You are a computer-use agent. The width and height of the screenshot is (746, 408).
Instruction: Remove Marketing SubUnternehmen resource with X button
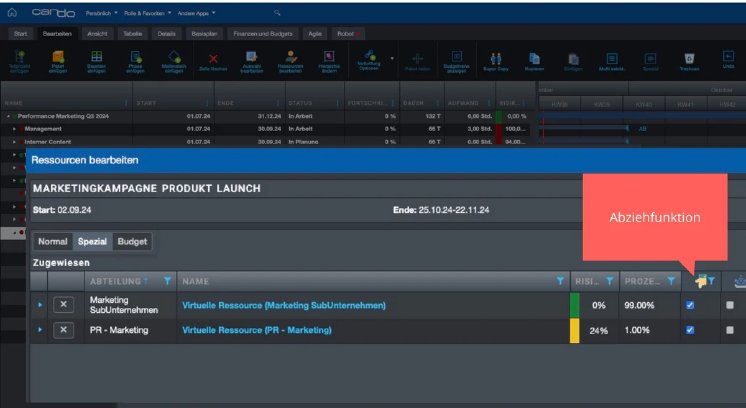(64, 304)
